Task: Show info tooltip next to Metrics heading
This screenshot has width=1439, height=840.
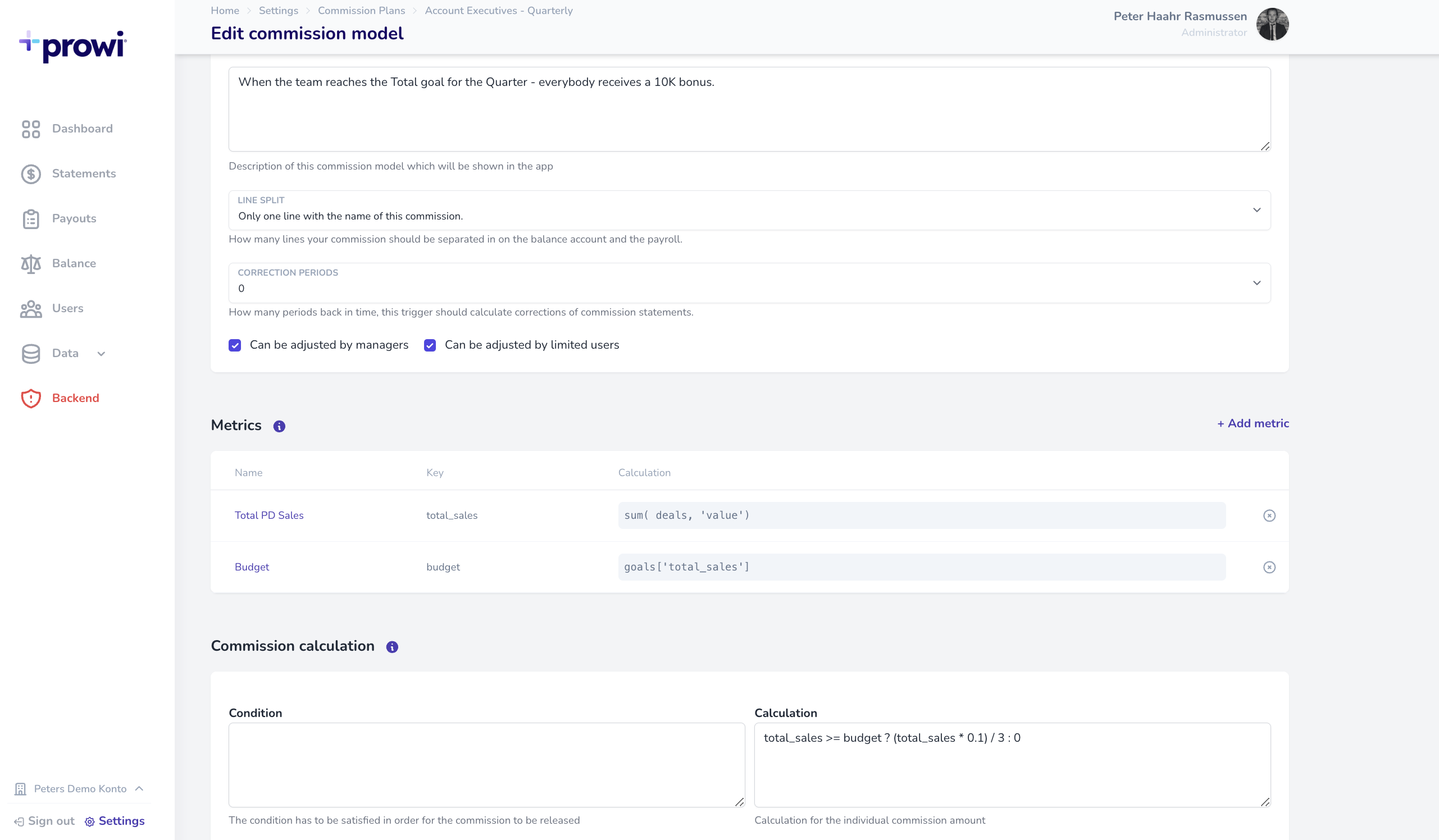Action: (279, 427)
